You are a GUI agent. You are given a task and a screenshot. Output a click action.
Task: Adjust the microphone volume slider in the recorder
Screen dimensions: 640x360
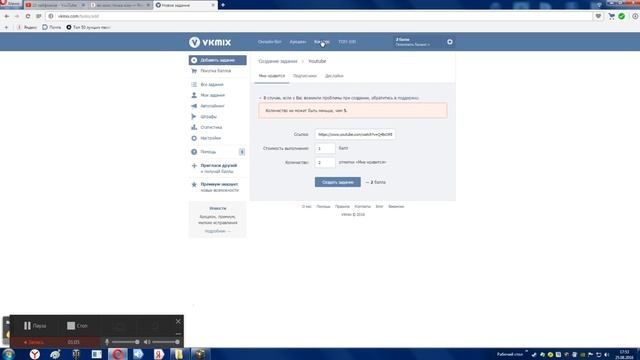(x=126, y=342)
